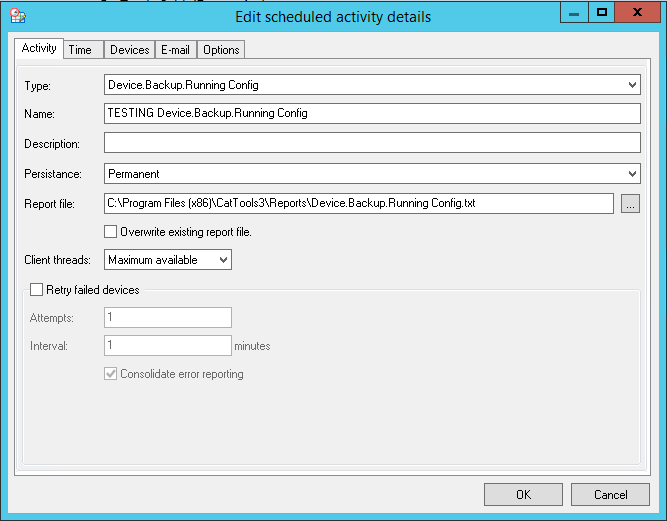The image size is (667, 521).
Task: Open the Options tab
Action: point(221,50)
